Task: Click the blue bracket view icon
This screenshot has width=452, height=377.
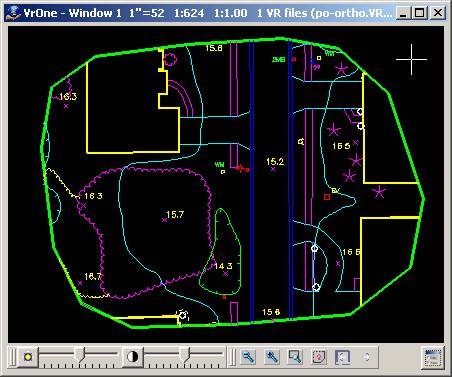Action: pyautogui.click(x=343, y=357)
